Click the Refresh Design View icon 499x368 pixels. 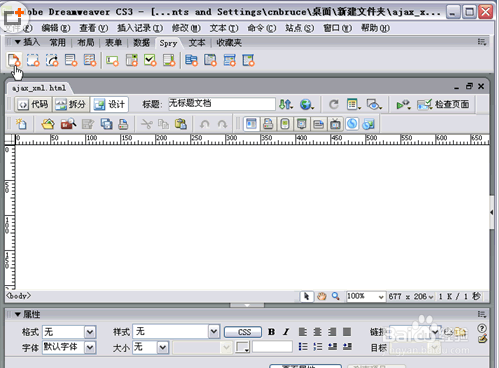(334, 105)
